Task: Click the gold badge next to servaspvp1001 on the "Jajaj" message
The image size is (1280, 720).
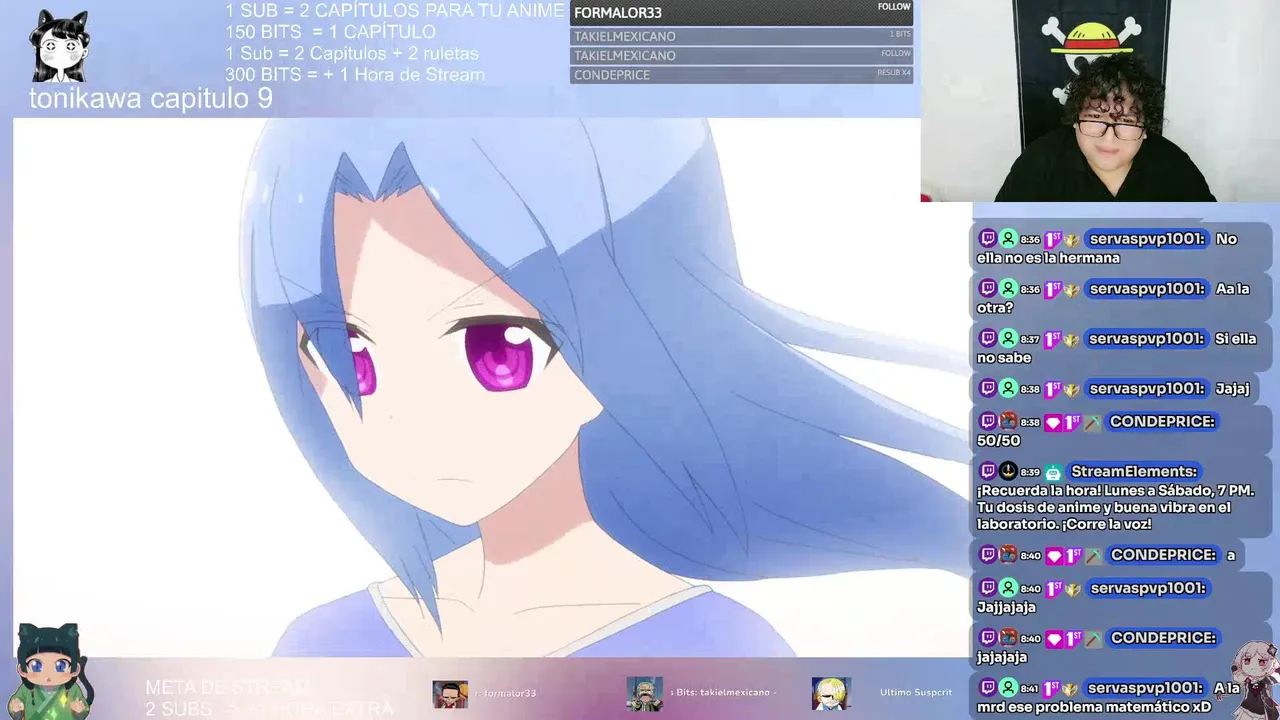Action: pyautogui.click(x=1071, y=389)
